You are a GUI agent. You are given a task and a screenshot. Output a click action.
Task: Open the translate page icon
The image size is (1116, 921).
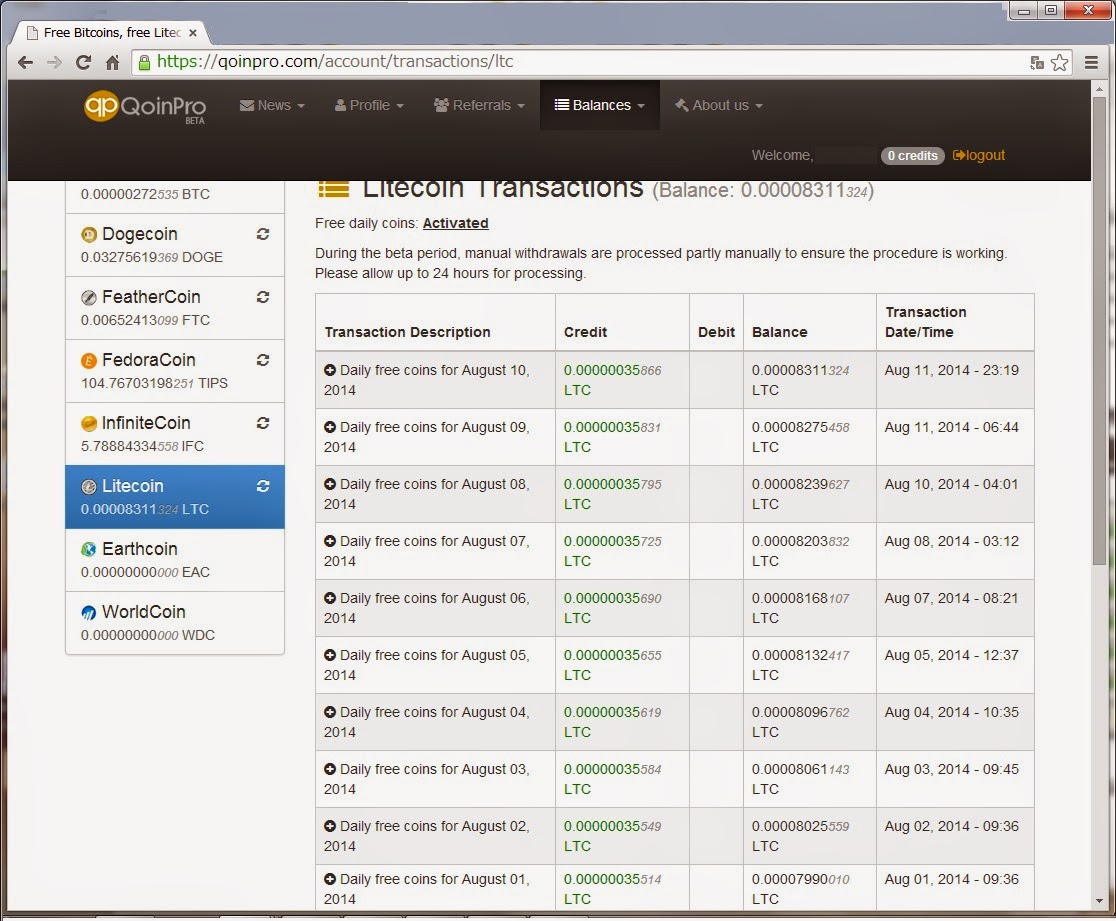click(1037, 63)
